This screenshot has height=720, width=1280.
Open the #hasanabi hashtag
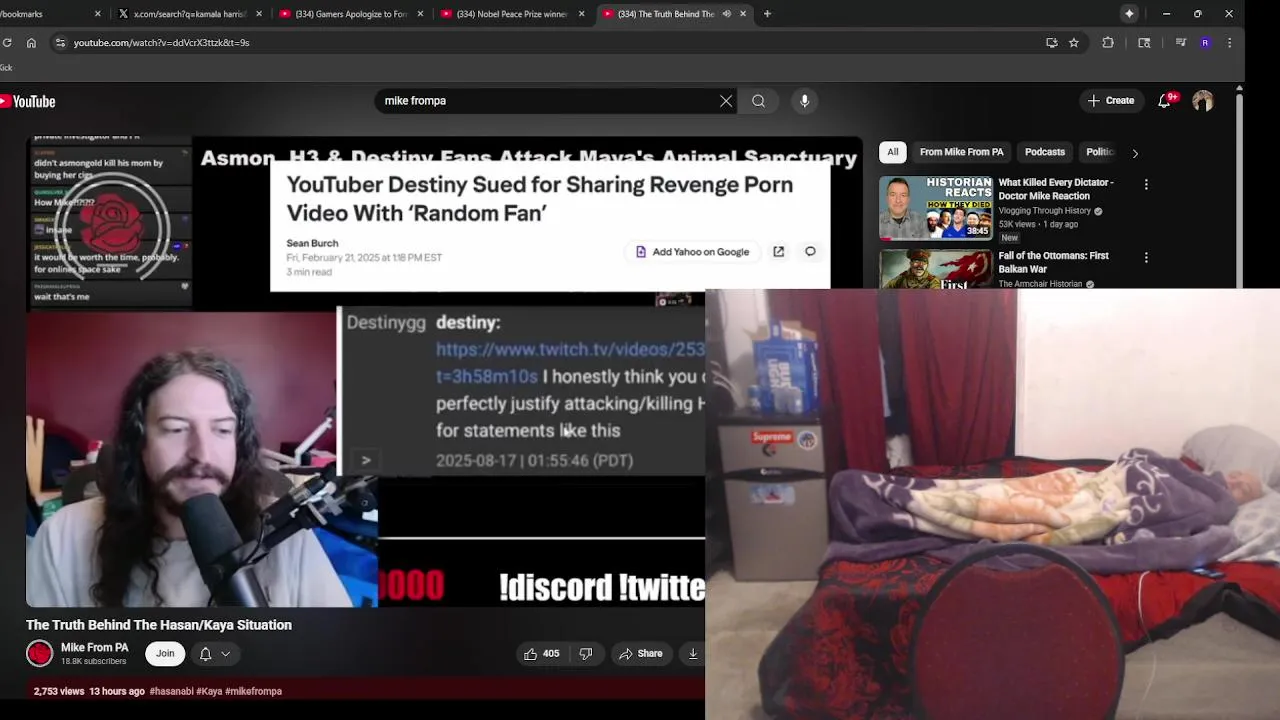171,691
